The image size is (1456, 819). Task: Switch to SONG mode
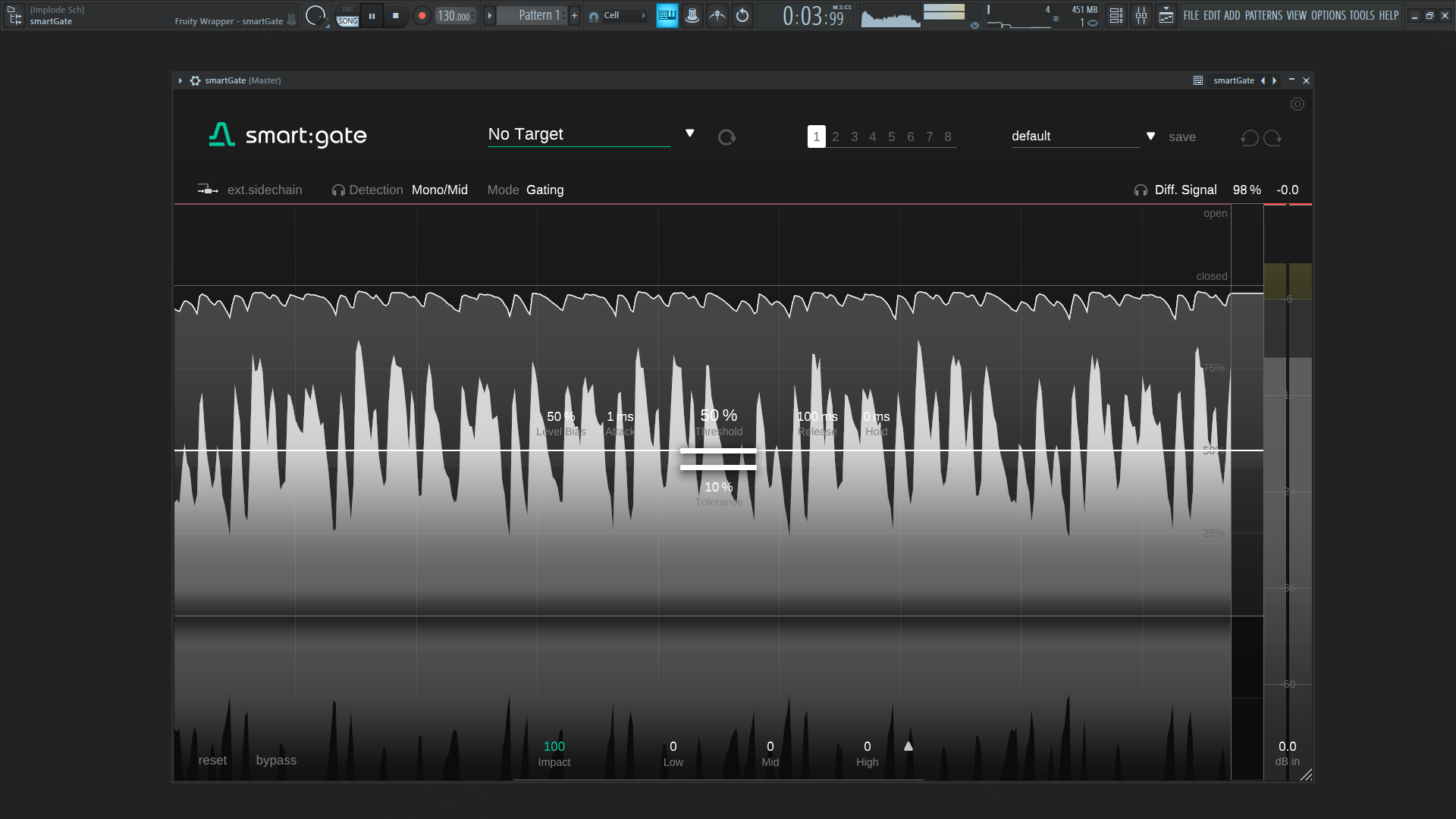(348, 21)
